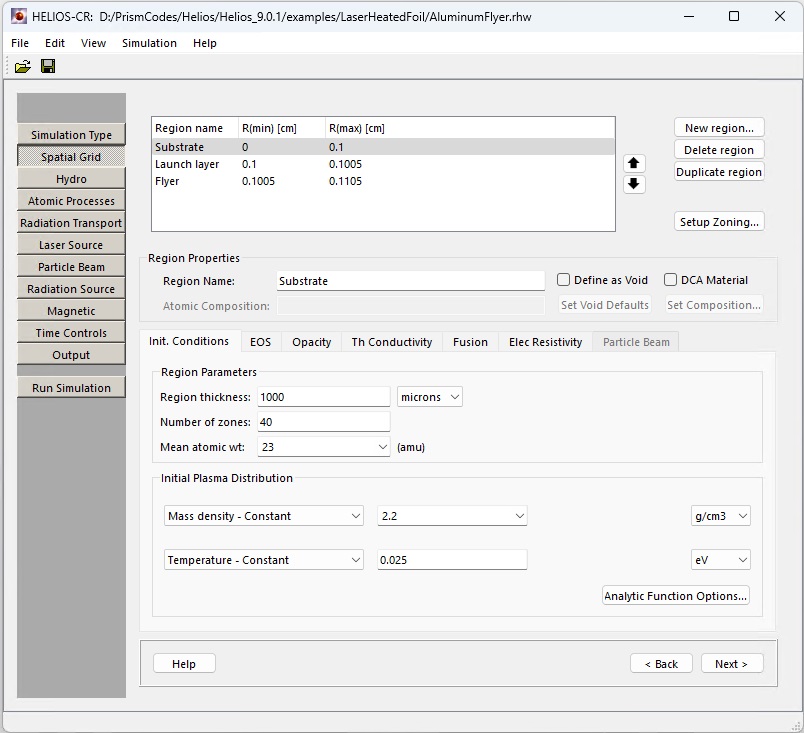Click the Open file folder icon

tap(22, 67)
